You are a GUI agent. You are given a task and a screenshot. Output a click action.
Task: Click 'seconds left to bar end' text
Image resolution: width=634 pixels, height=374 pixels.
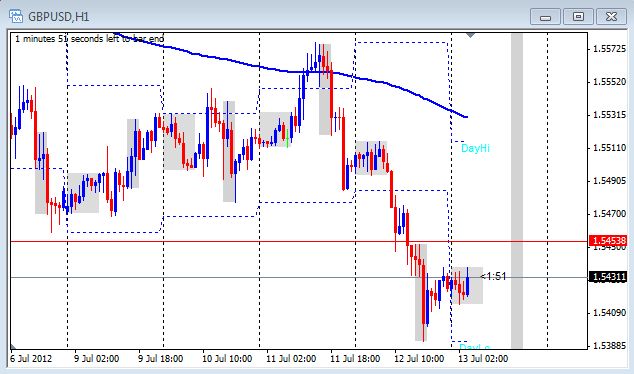(x=117, y=39)
